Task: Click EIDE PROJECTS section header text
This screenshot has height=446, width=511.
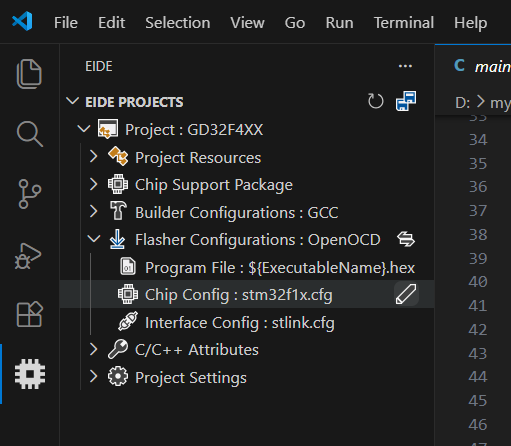Action: click(134, 102)
